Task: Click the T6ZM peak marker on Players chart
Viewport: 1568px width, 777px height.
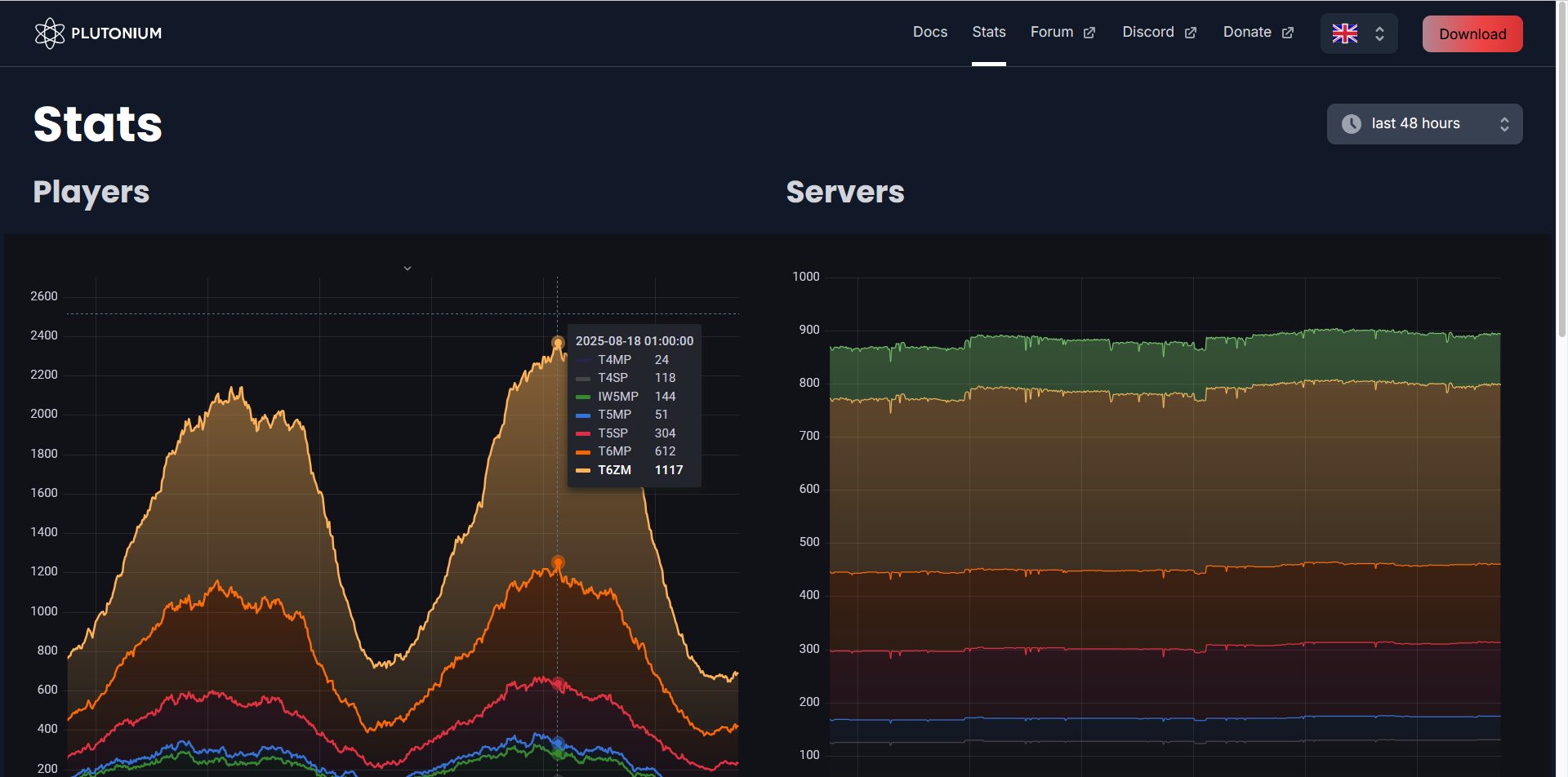Action: (558, 343)
